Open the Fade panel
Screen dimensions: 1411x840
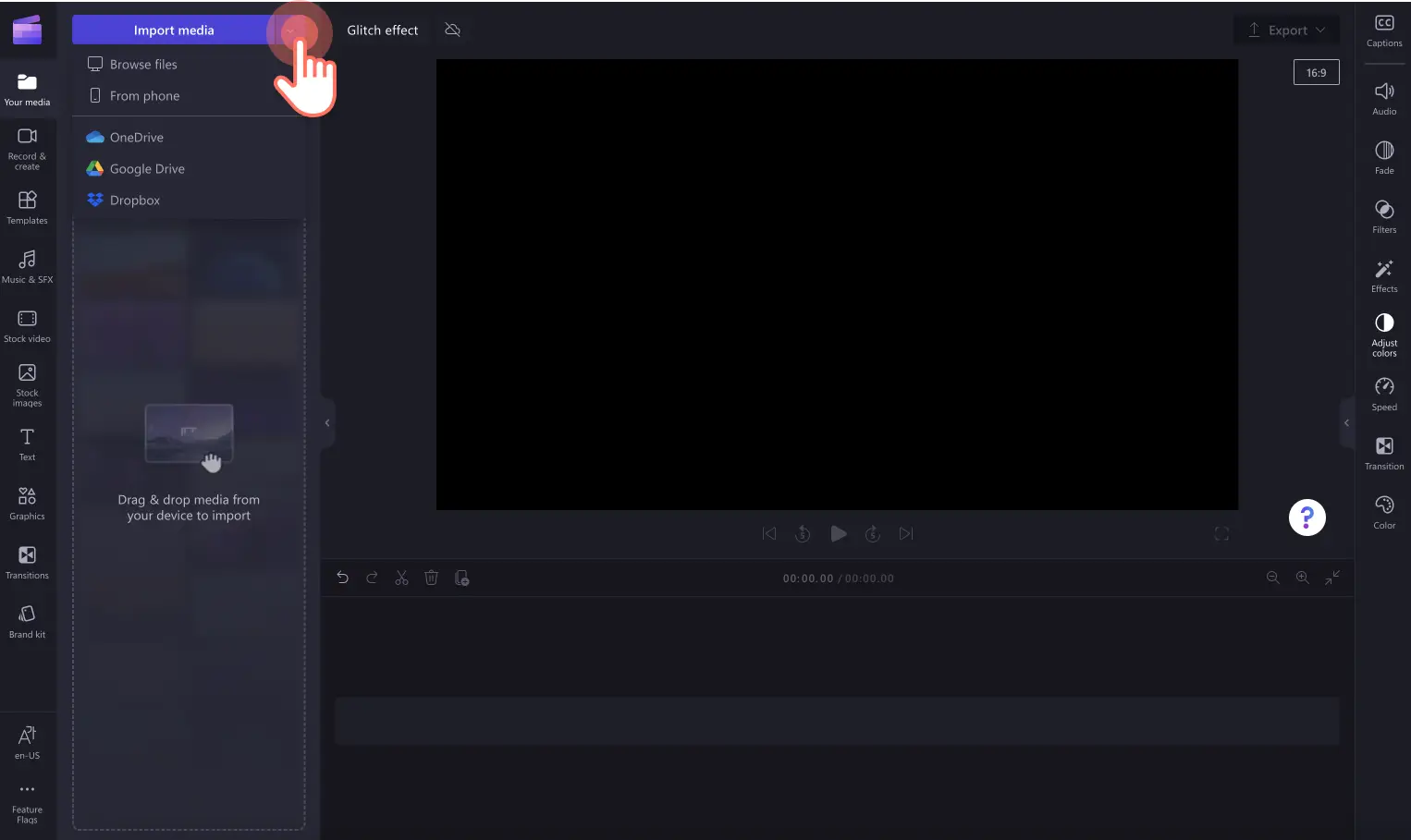[x=1384, y=158]
